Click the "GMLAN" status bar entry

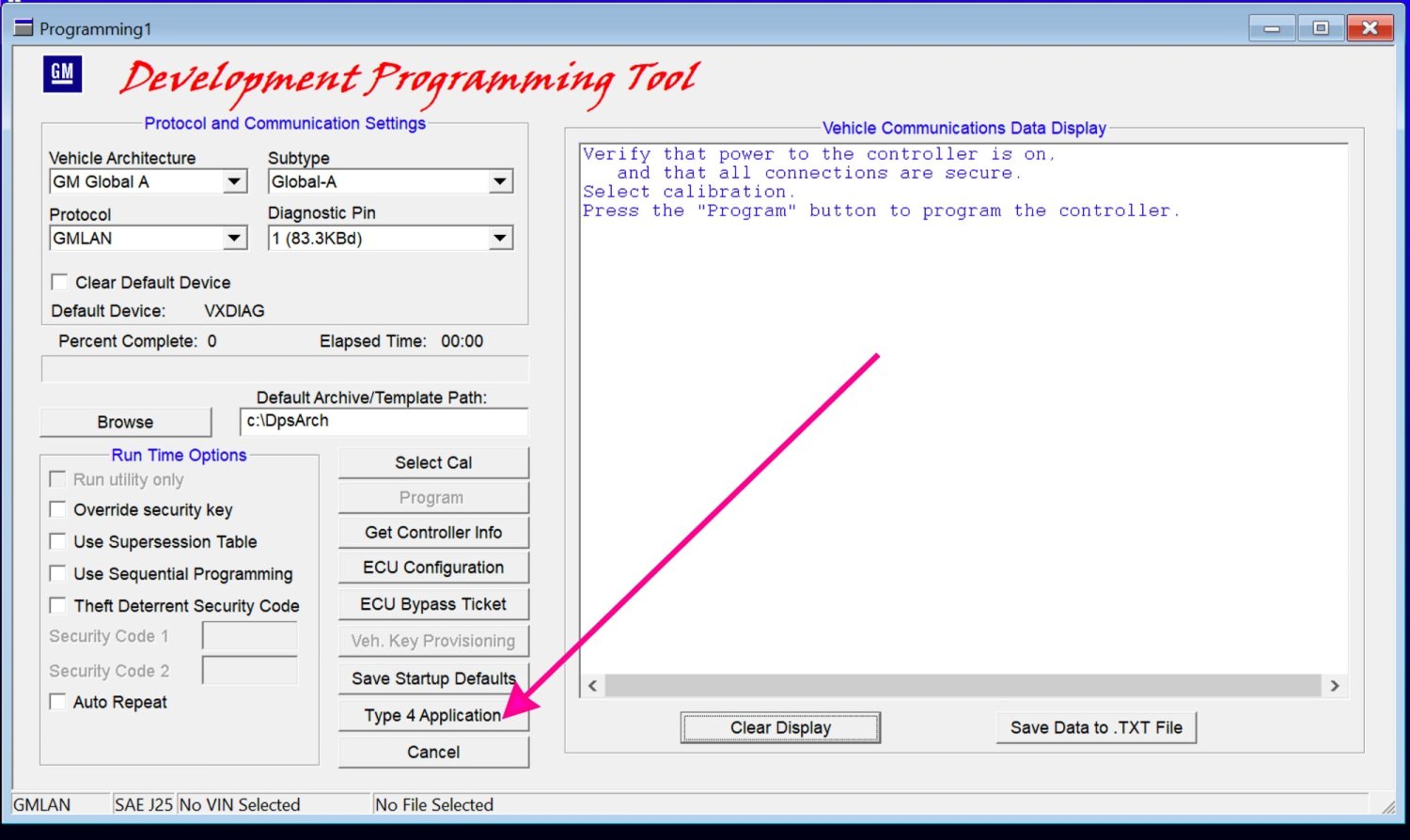(41, 804)
